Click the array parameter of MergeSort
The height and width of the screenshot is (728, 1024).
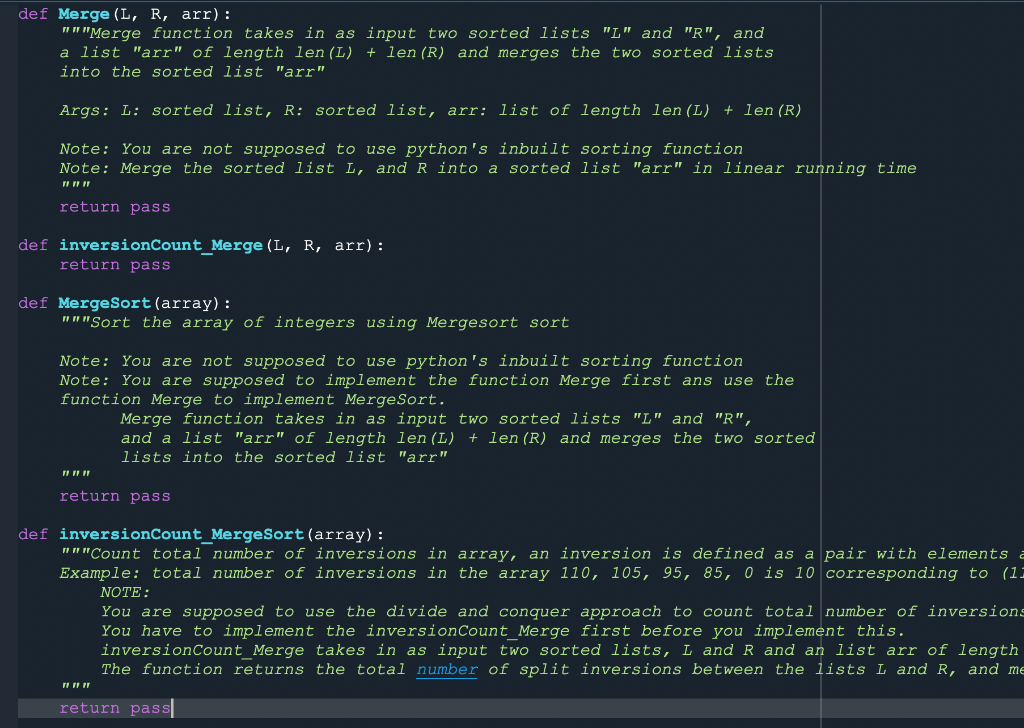click(190, 302)
